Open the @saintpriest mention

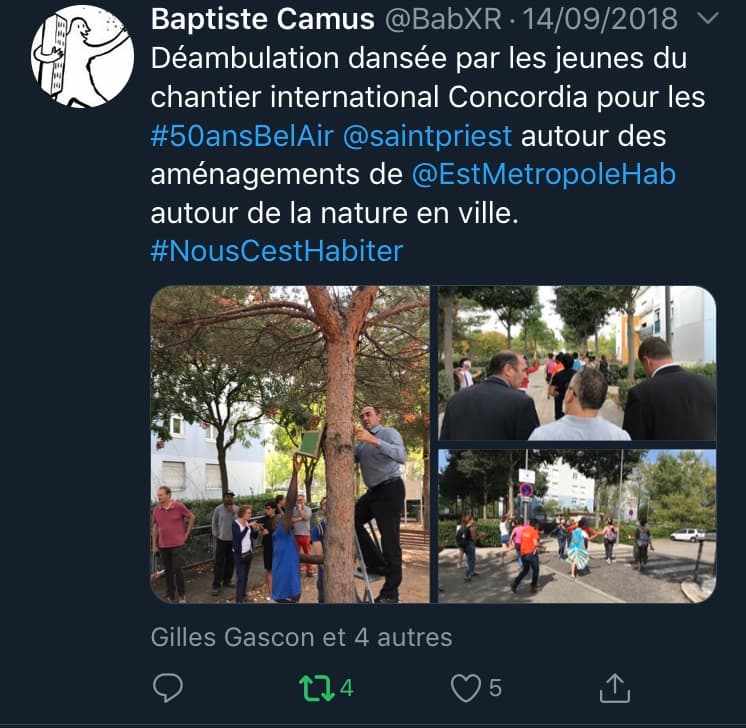click(x=427, y=136)
